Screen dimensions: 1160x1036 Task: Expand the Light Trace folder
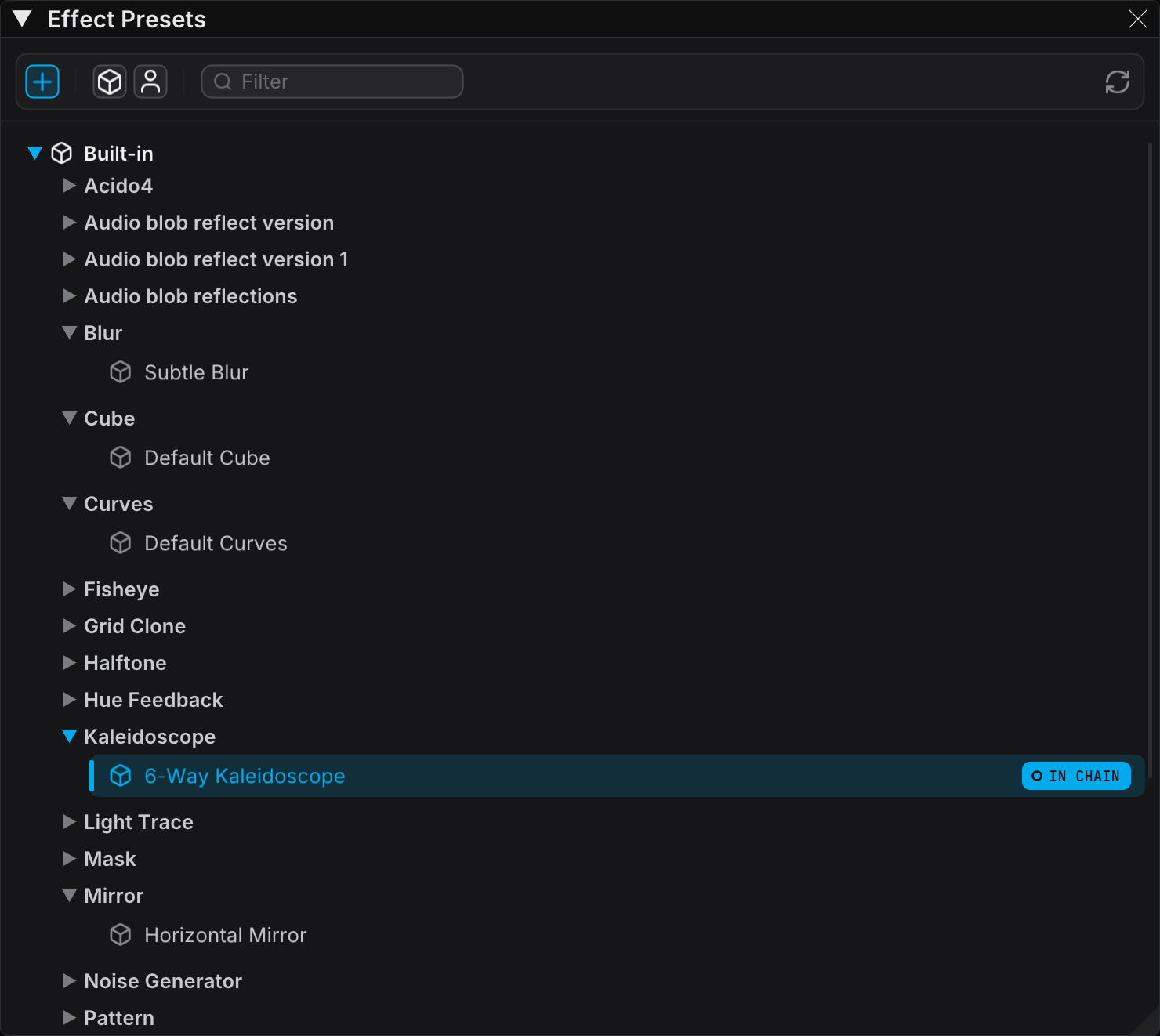(69, 822)
